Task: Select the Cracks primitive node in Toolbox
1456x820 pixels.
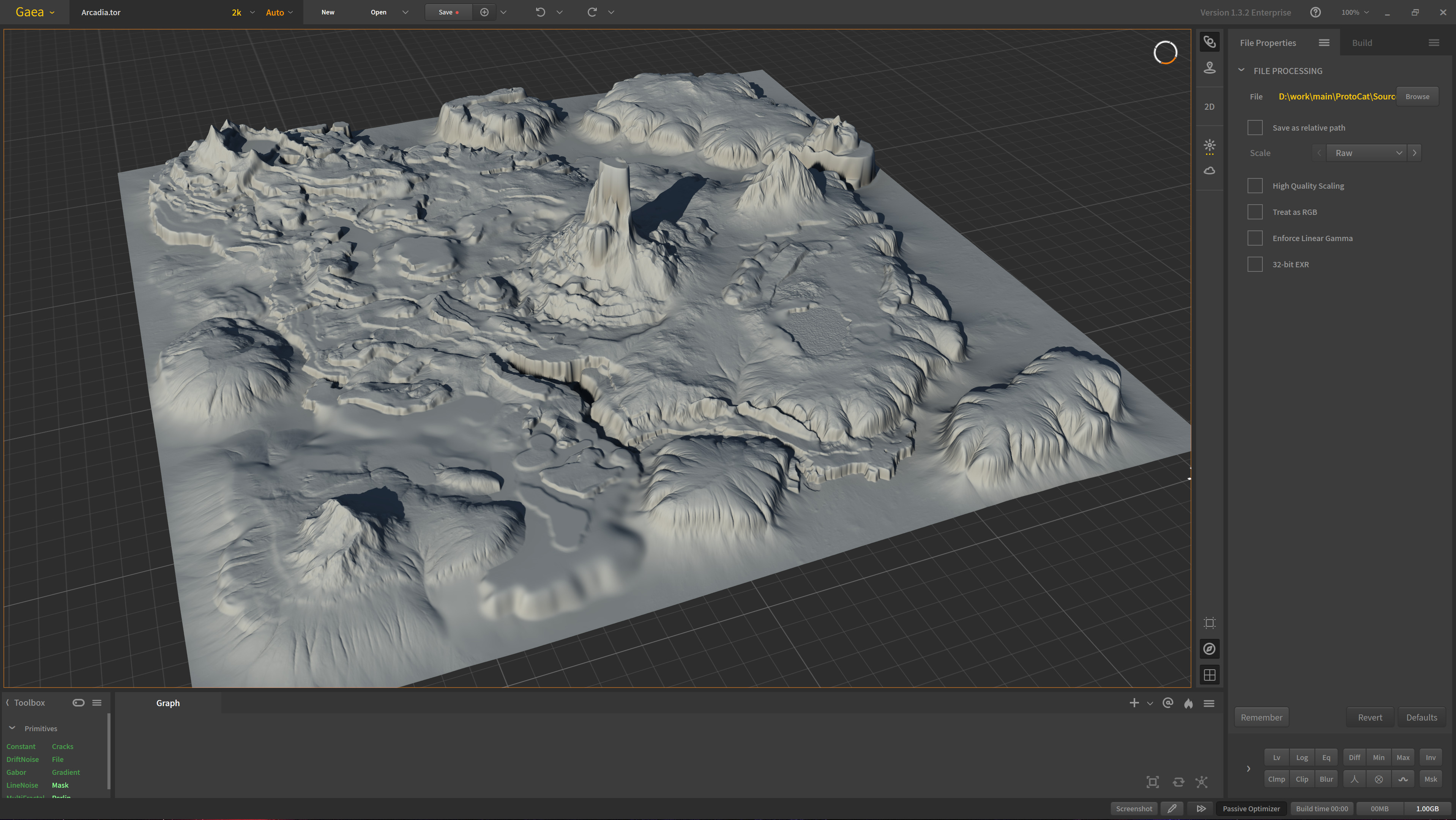Action: (63, 746)
